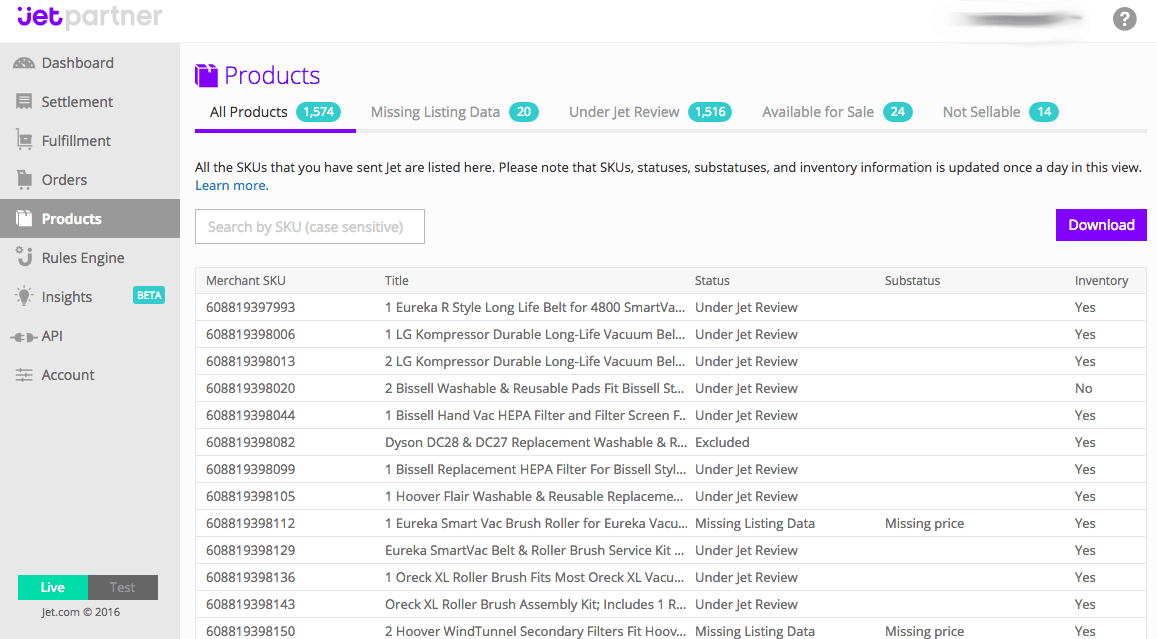Switch to Under Jet Review tab
This screenshot has width=1157, height=639.
point(650,112)
